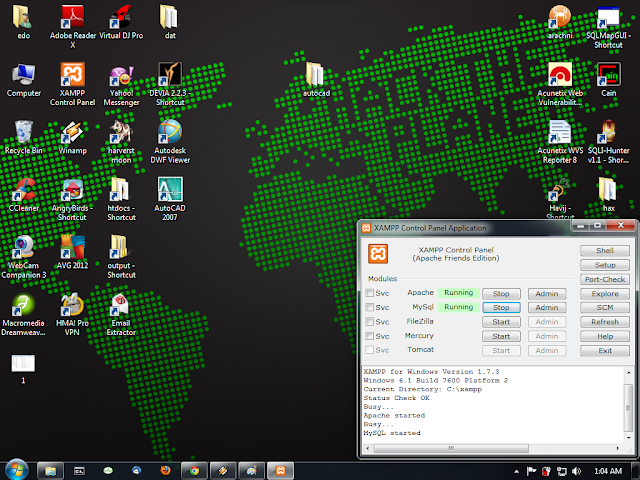Launch Winamp from desktop
640x480 pixels.
tap(73, 138)
